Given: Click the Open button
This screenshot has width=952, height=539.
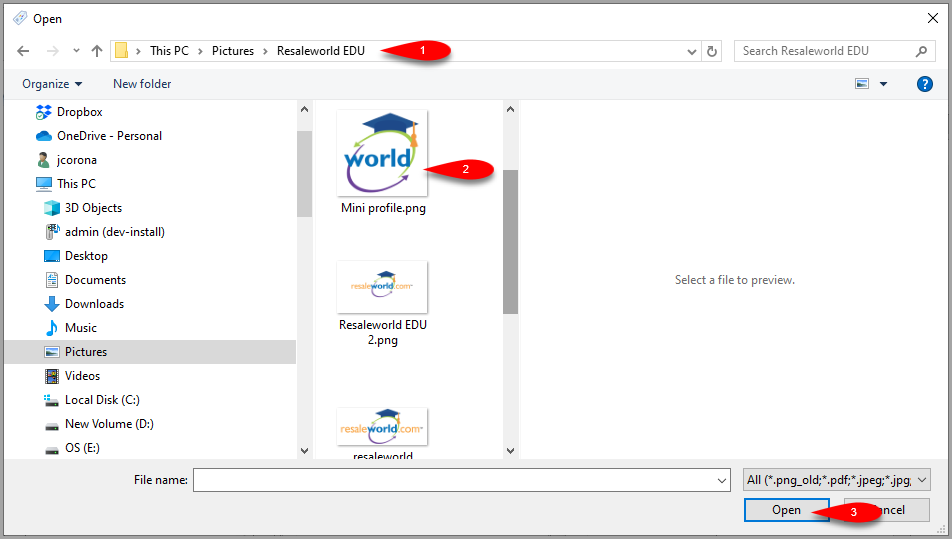Looking at the screenshot, I should (x=786, y=510).
